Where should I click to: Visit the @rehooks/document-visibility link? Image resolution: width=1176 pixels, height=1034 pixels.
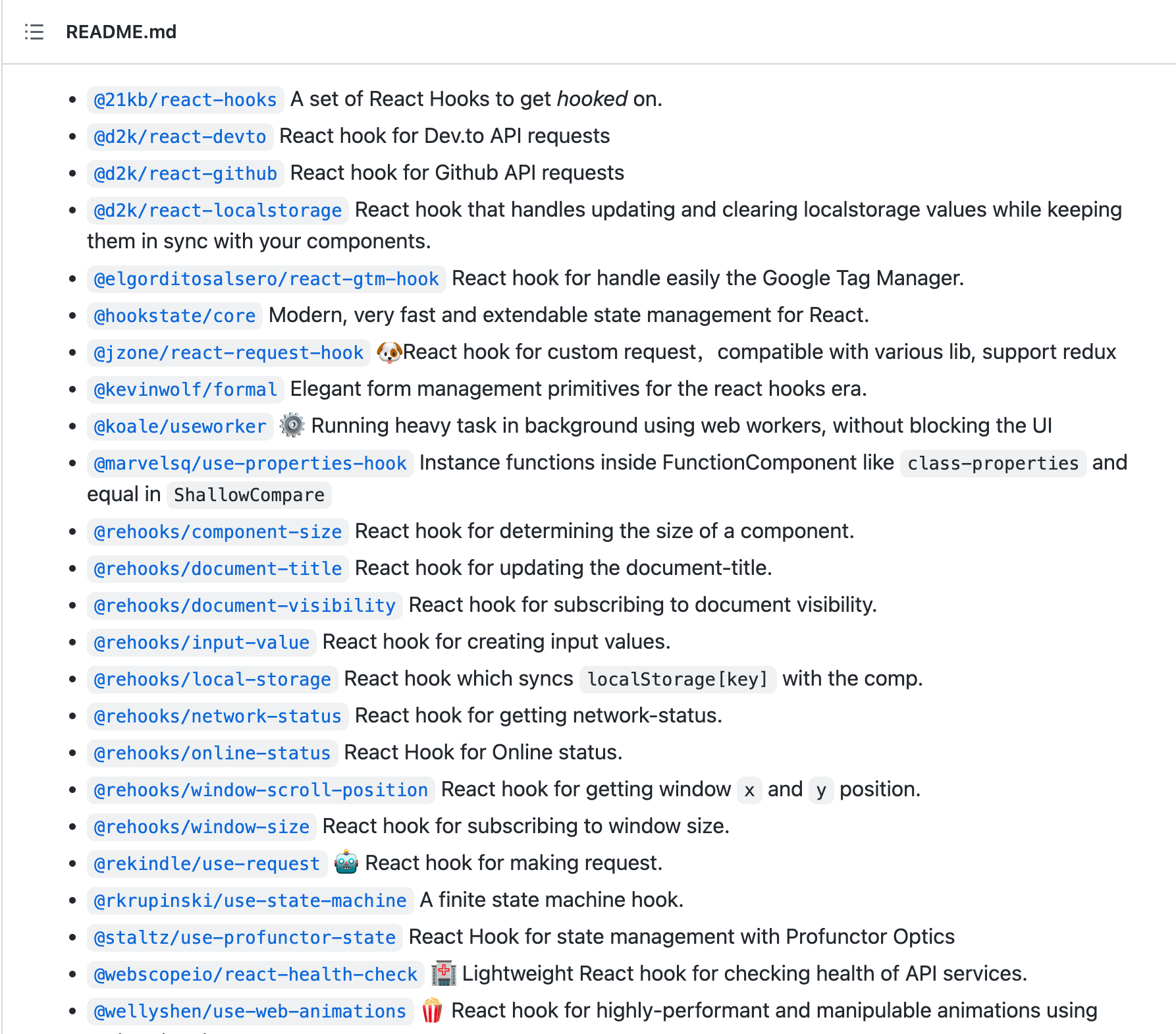244,605
